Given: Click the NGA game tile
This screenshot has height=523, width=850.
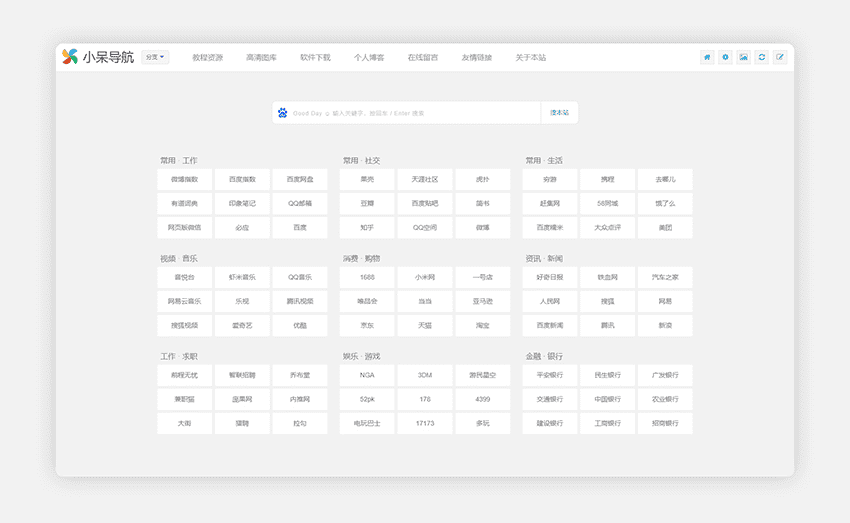Looking at the screenshot, I should (x=367, y=375).
